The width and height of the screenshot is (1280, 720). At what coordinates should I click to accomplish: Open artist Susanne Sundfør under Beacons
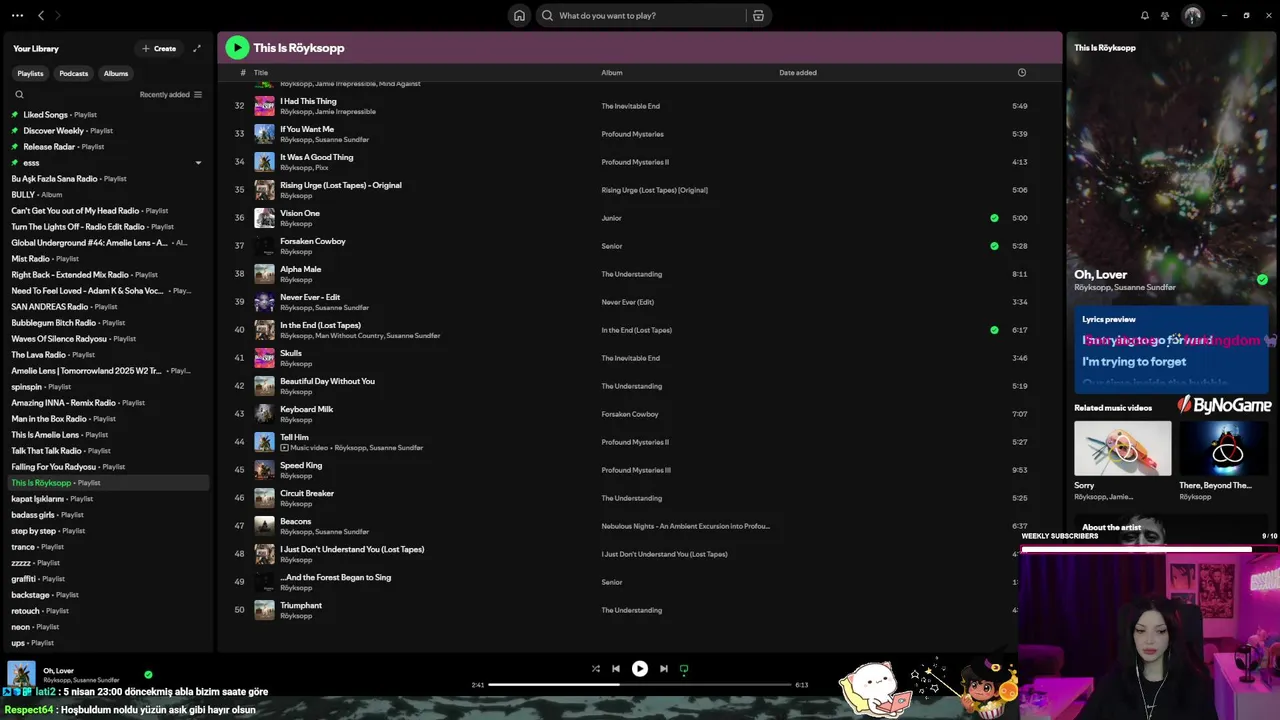point(342,532)
